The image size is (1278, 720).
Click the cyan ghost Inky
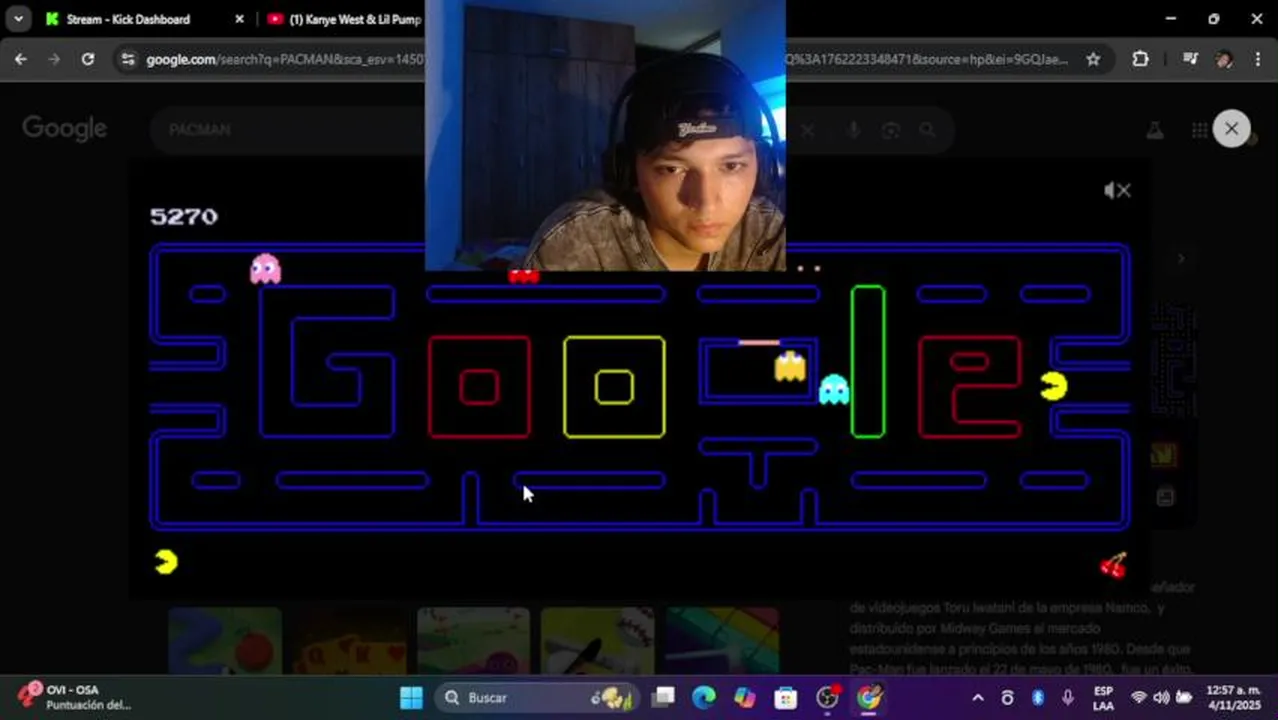(x=834, y=389)
